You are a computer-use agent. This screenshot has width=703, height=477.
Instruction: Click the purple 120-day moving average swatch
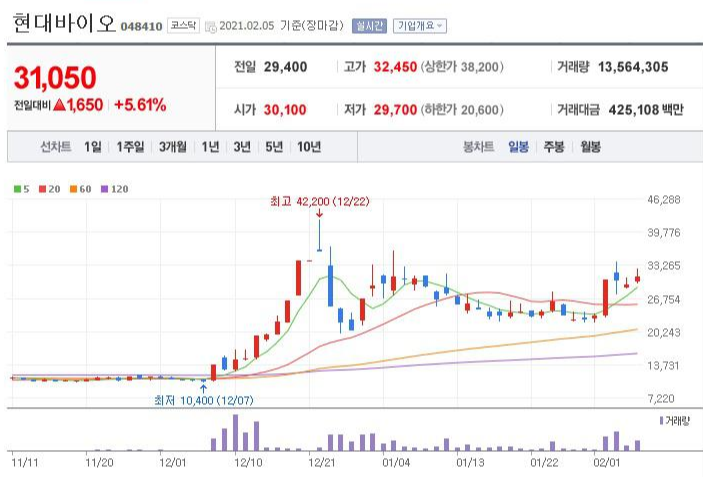click(x=104, y=189)
